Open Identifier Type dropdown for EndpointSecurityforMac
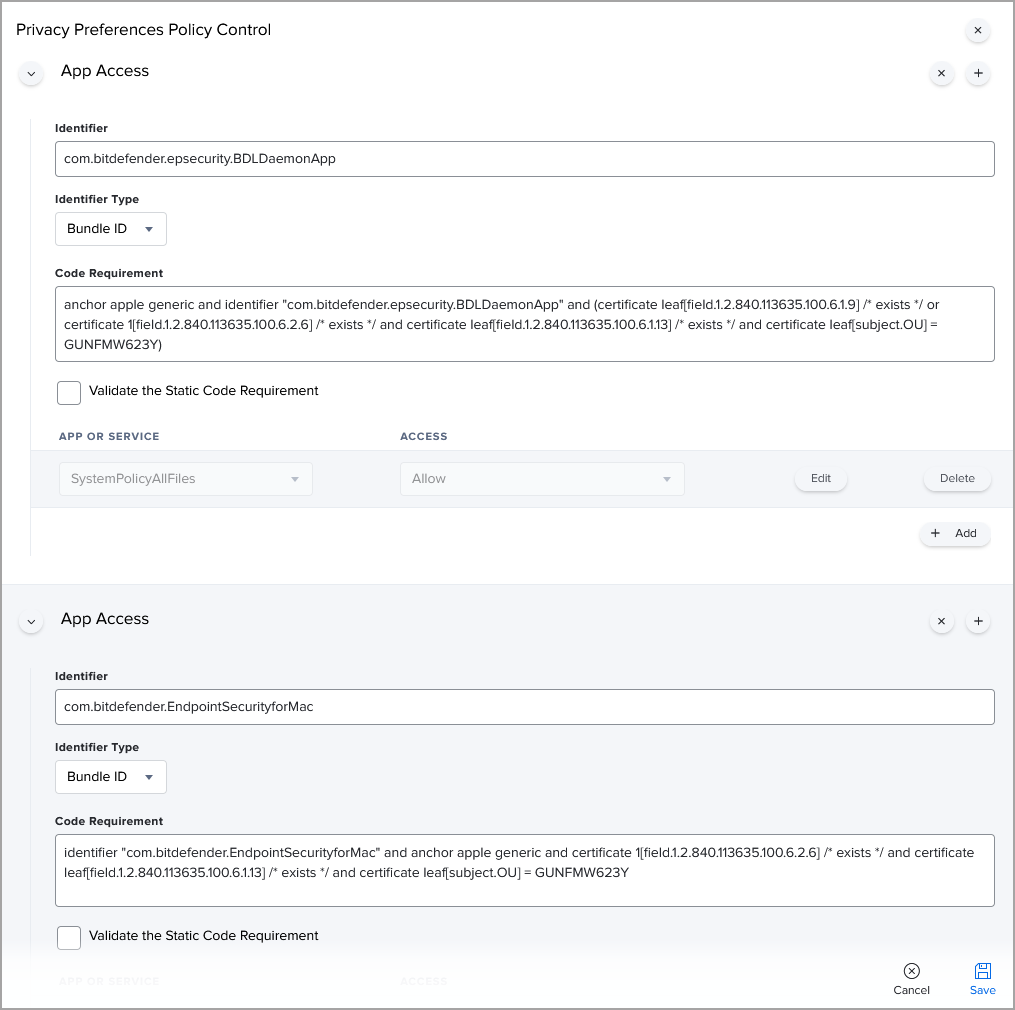1015x1010 pixels. [x=110, y=777]
